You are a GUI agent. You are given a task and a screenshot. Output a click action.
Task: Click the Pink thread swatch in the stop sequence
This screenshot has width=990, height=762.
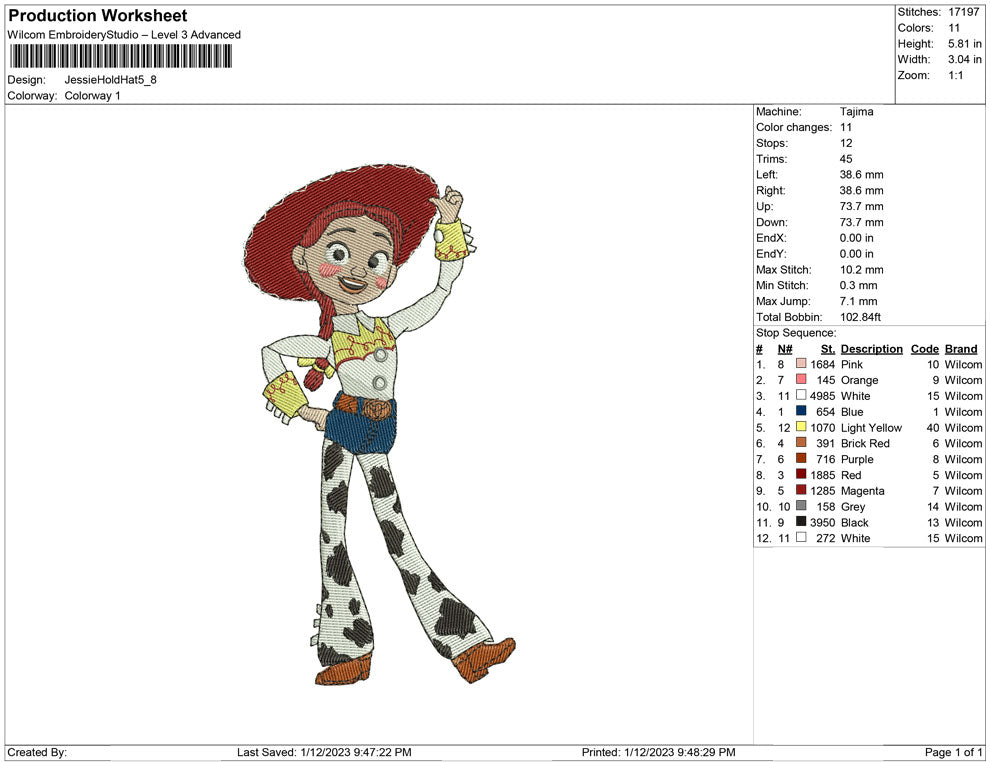800,364
